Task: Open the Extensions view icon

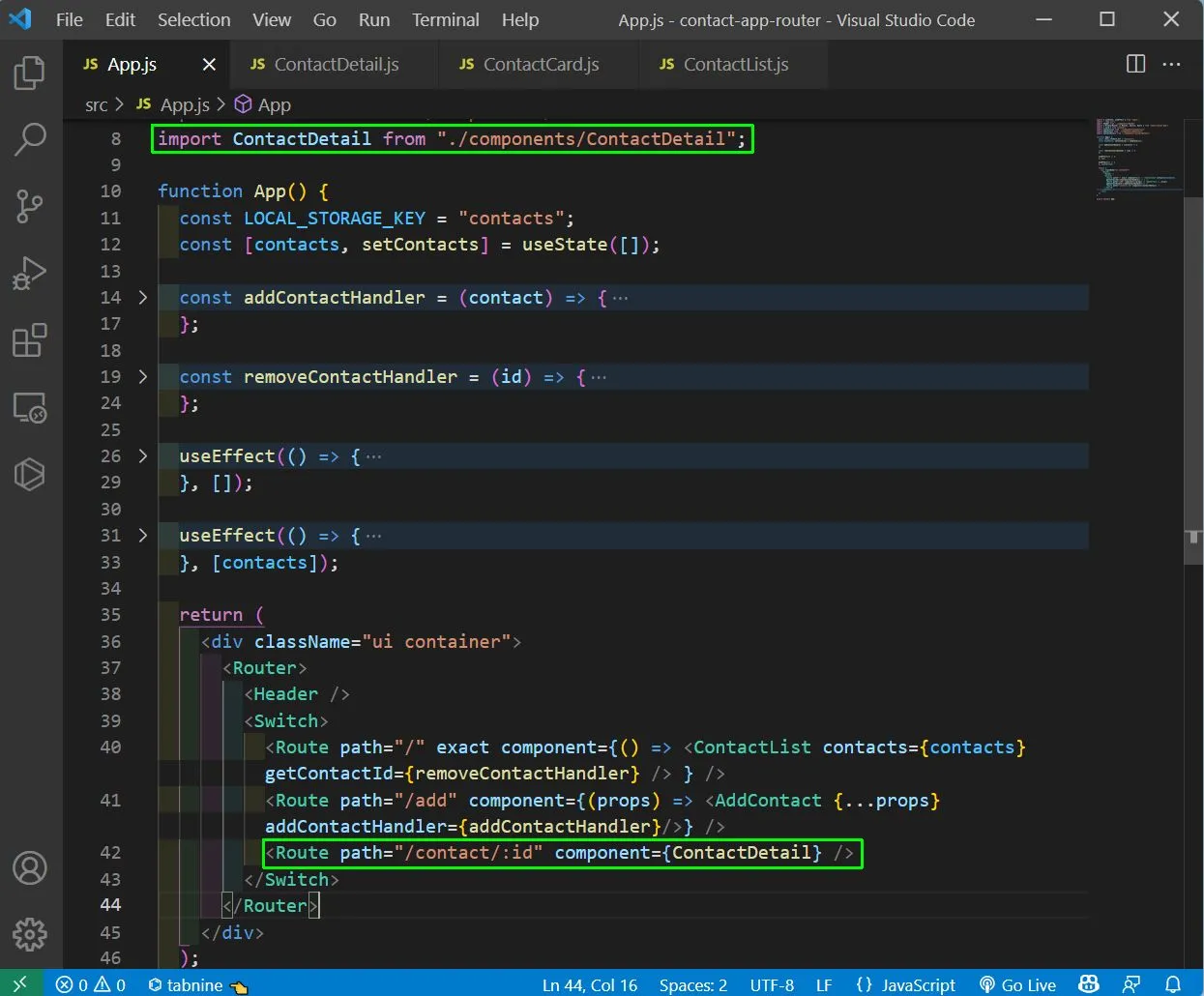Action: click(x=30, y=340)
